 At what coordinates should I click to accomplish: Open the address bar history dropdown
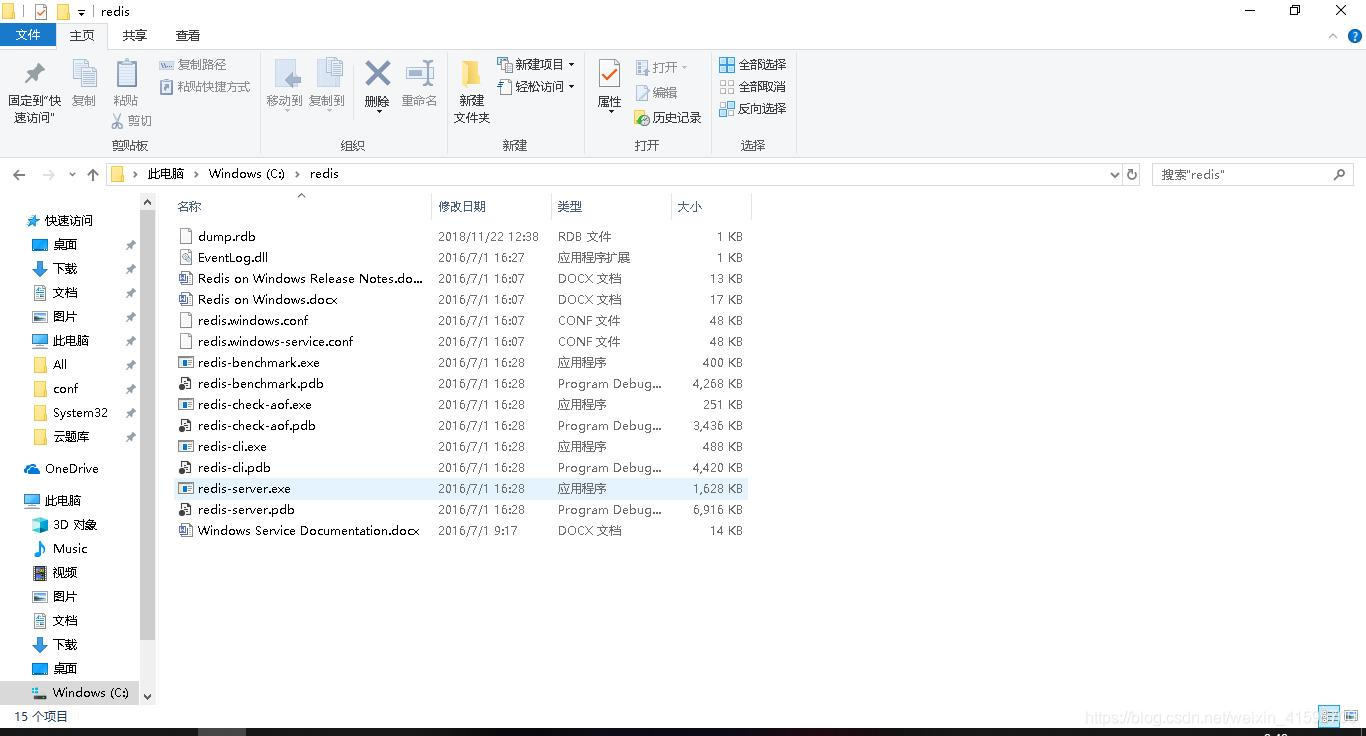pos(1115,174)
